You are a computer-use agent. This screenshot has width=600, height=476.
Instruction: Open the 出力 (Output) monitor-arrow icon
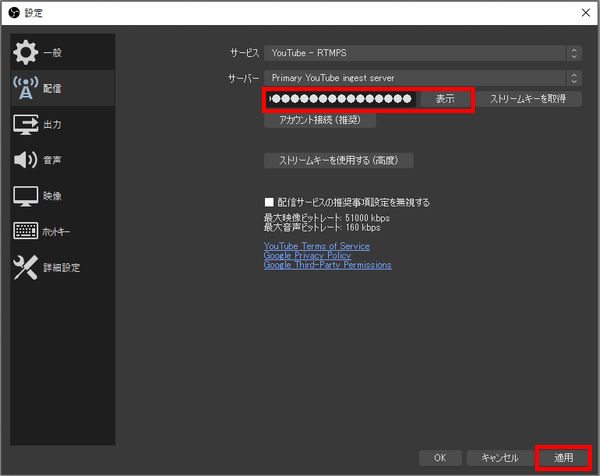(25, 124)
